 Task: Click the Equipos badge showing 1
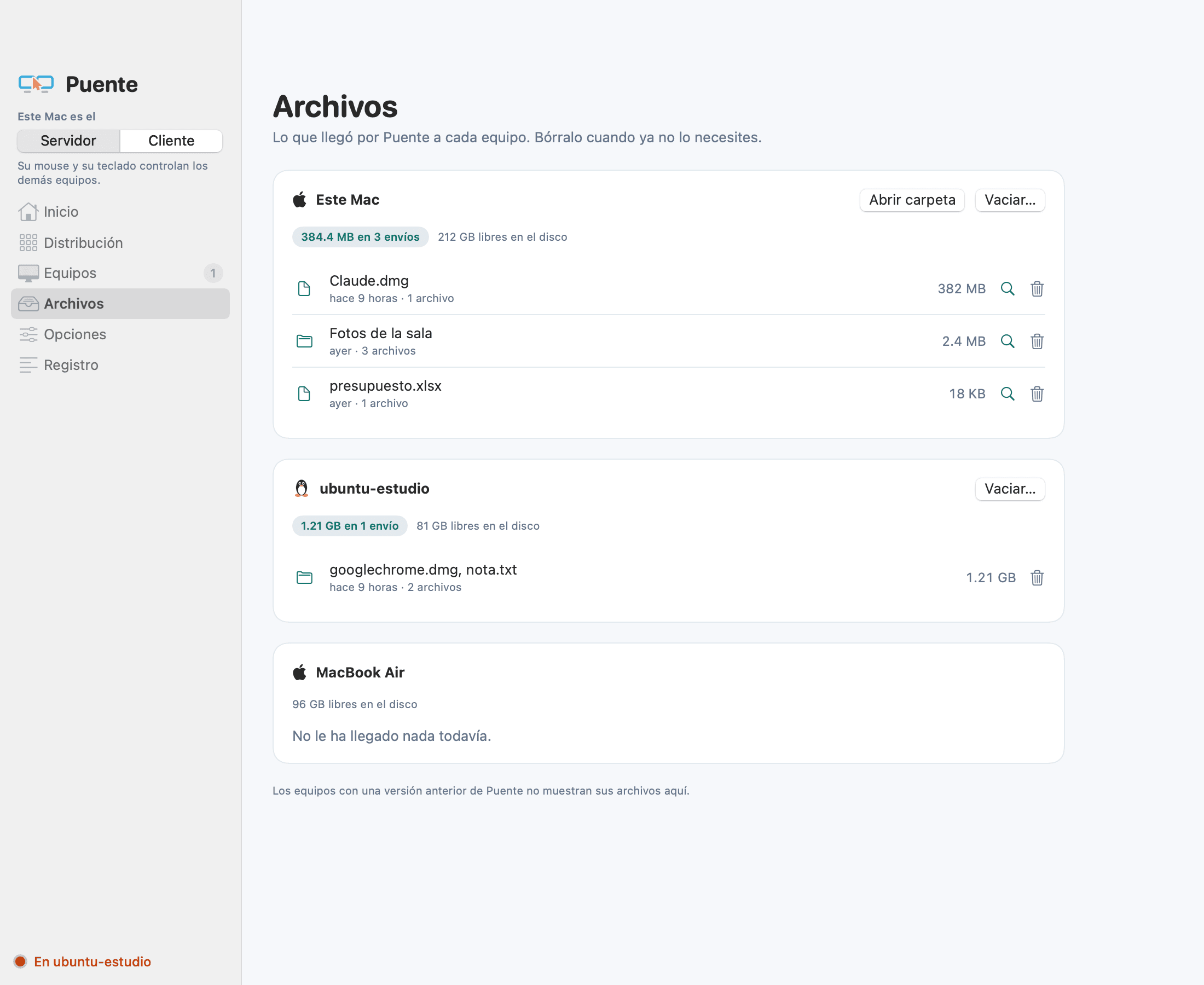213,273
